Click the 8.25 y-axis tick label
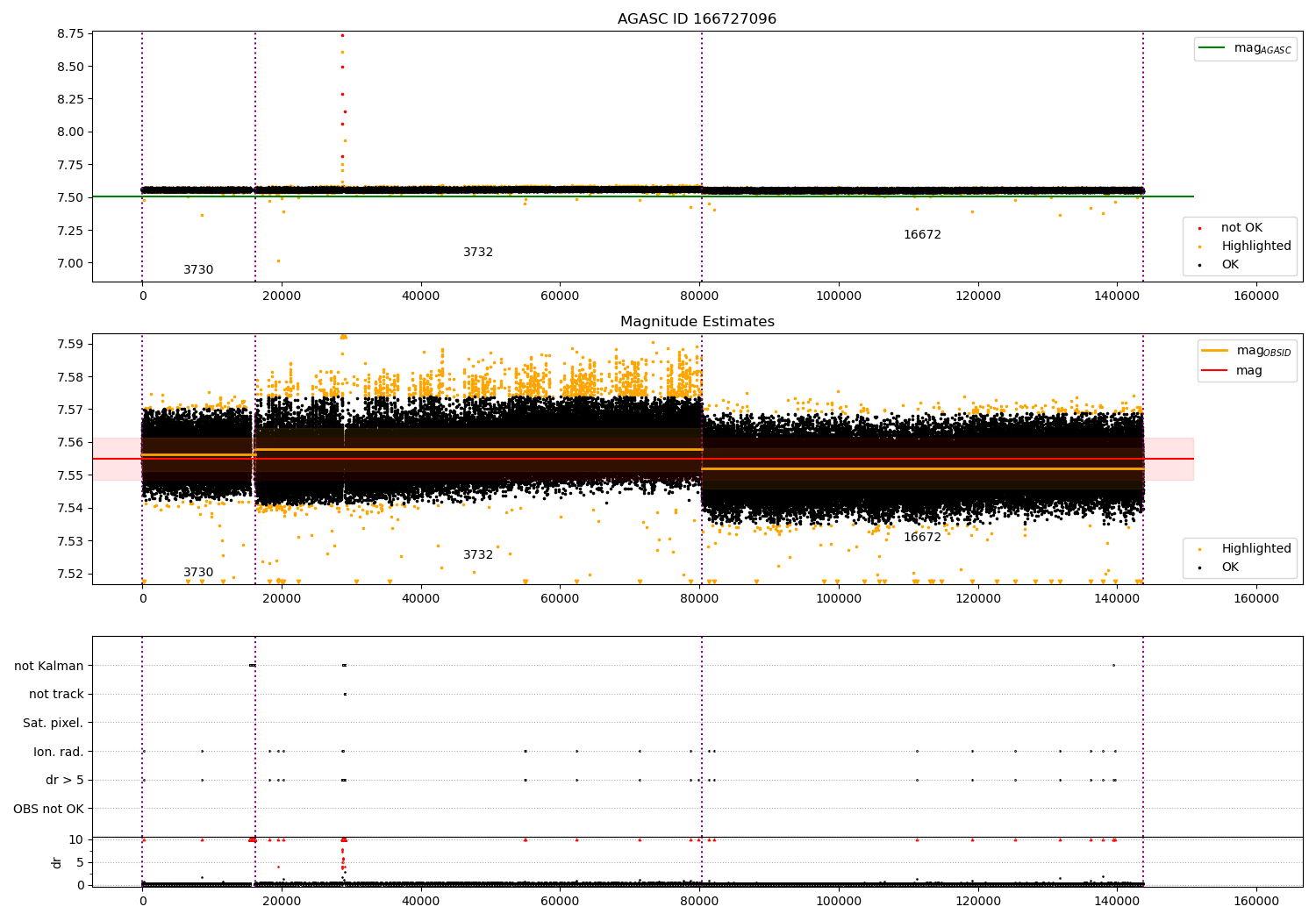Image resolution: width=1316 pixels, height=921 pixels. pos(69,100)
